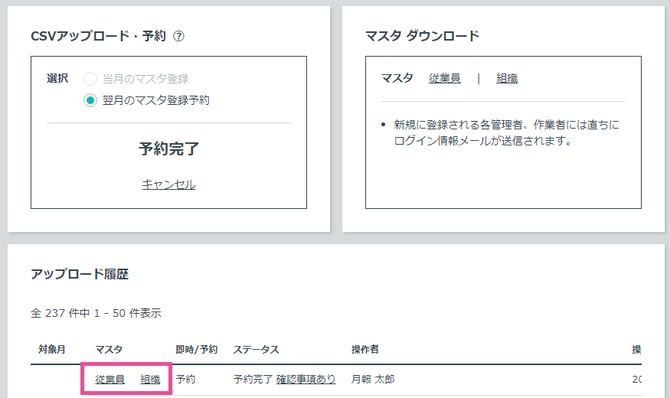This screenshot has width=670, height=398.
Task: Click the マスタ column header in history table
Action: point(109,350)
